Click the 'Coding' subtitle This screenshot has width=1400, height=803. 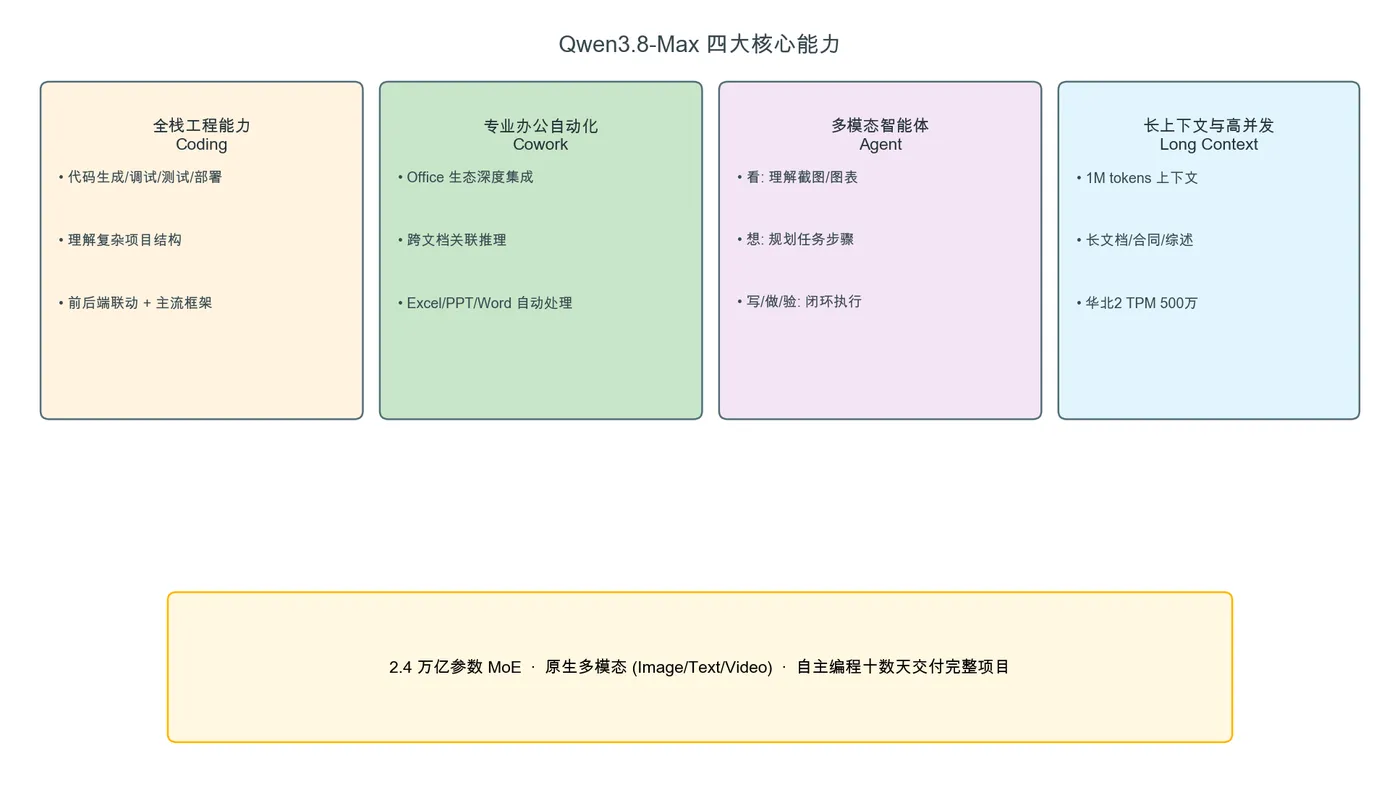201,144
